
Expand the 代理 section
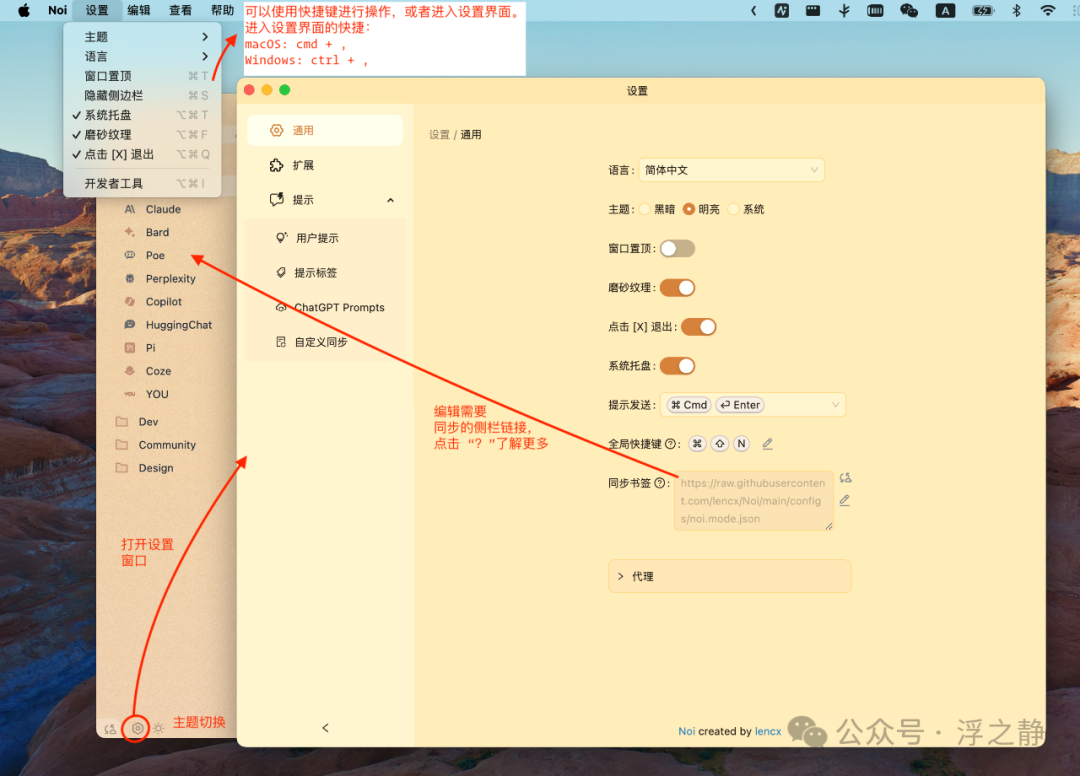(729, 576)
